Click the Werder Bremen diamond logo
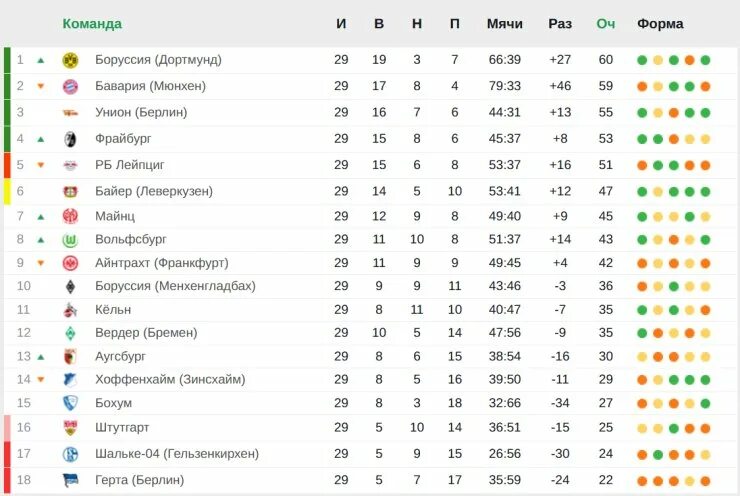 (x=70, y=333)
